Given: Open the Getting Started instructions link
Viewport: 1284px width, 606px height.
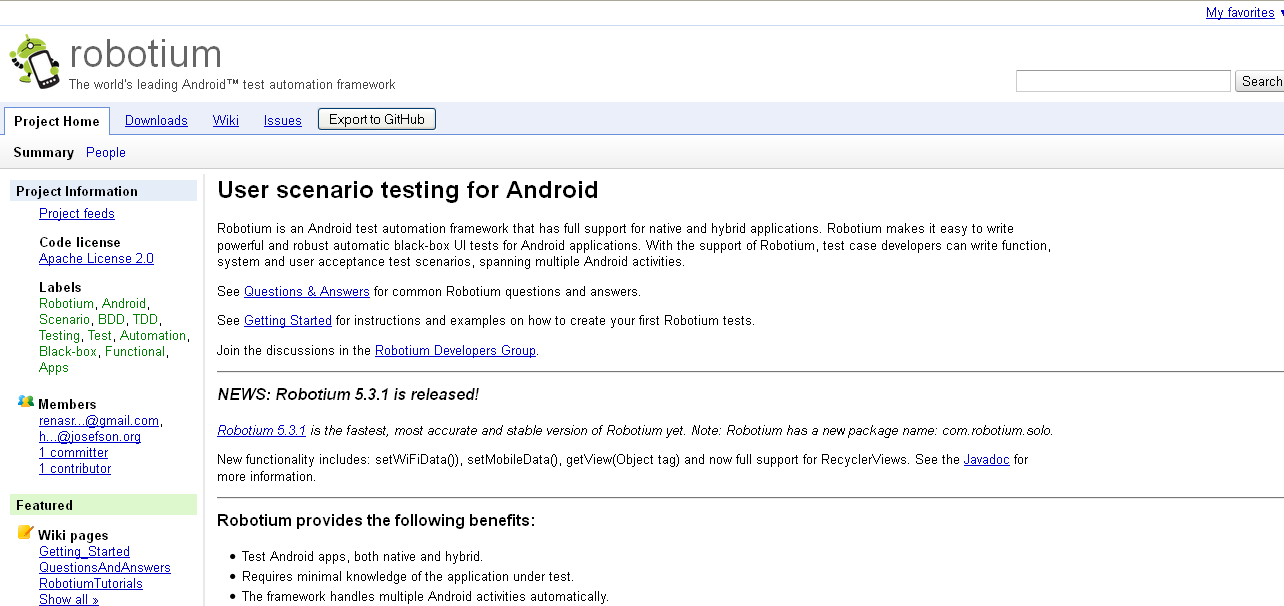Looking at the screenshot, I should pyautogui.click(x=288, y=321).
